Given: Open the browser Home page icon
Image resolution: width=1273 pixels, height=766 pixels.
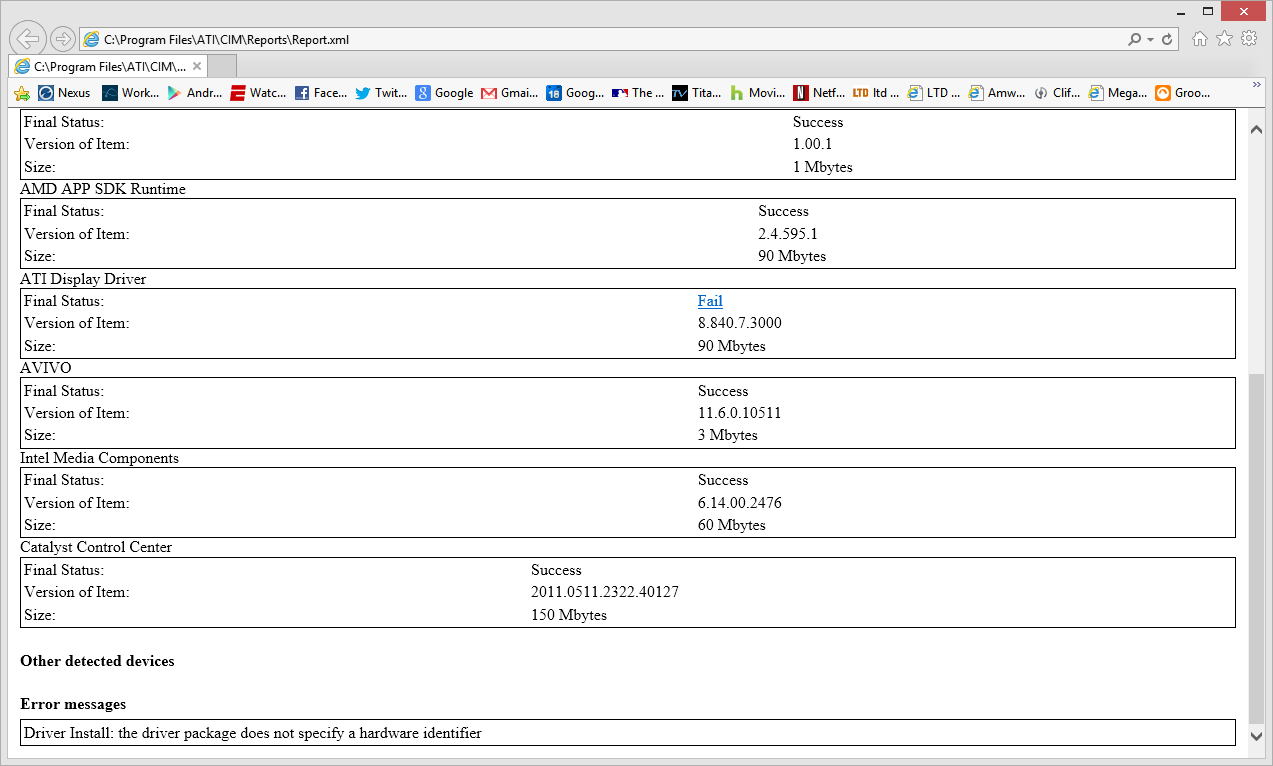Looking at the screenshot, I should click(x=1200, y=38).
